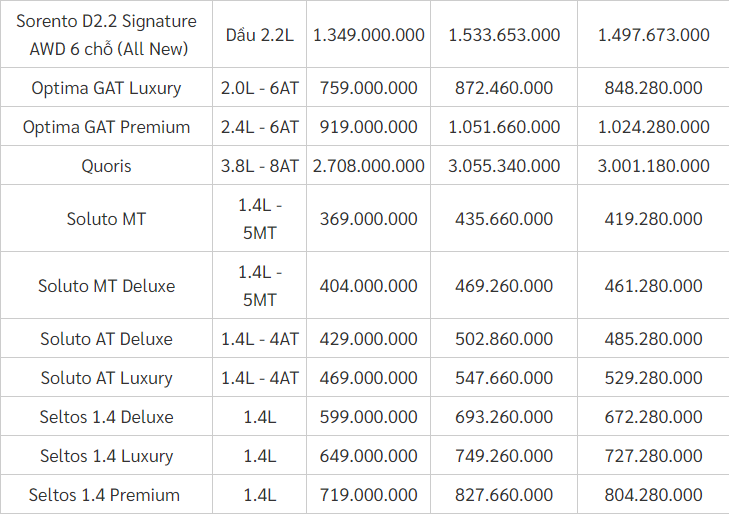
Task: Click the Quoris model name cell
Action: (x=106, y=166)
